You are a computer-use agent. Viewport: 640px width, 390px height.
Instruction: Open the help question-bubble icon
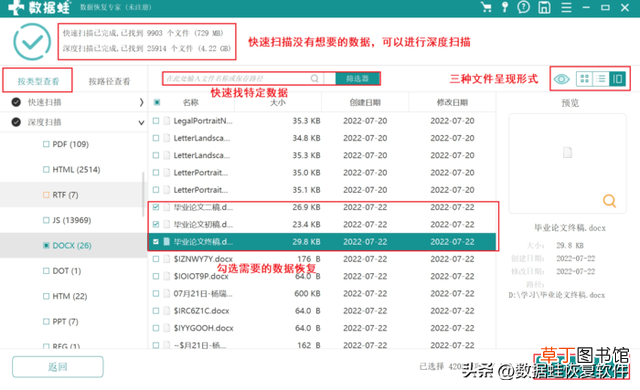[x=523, y=7]
